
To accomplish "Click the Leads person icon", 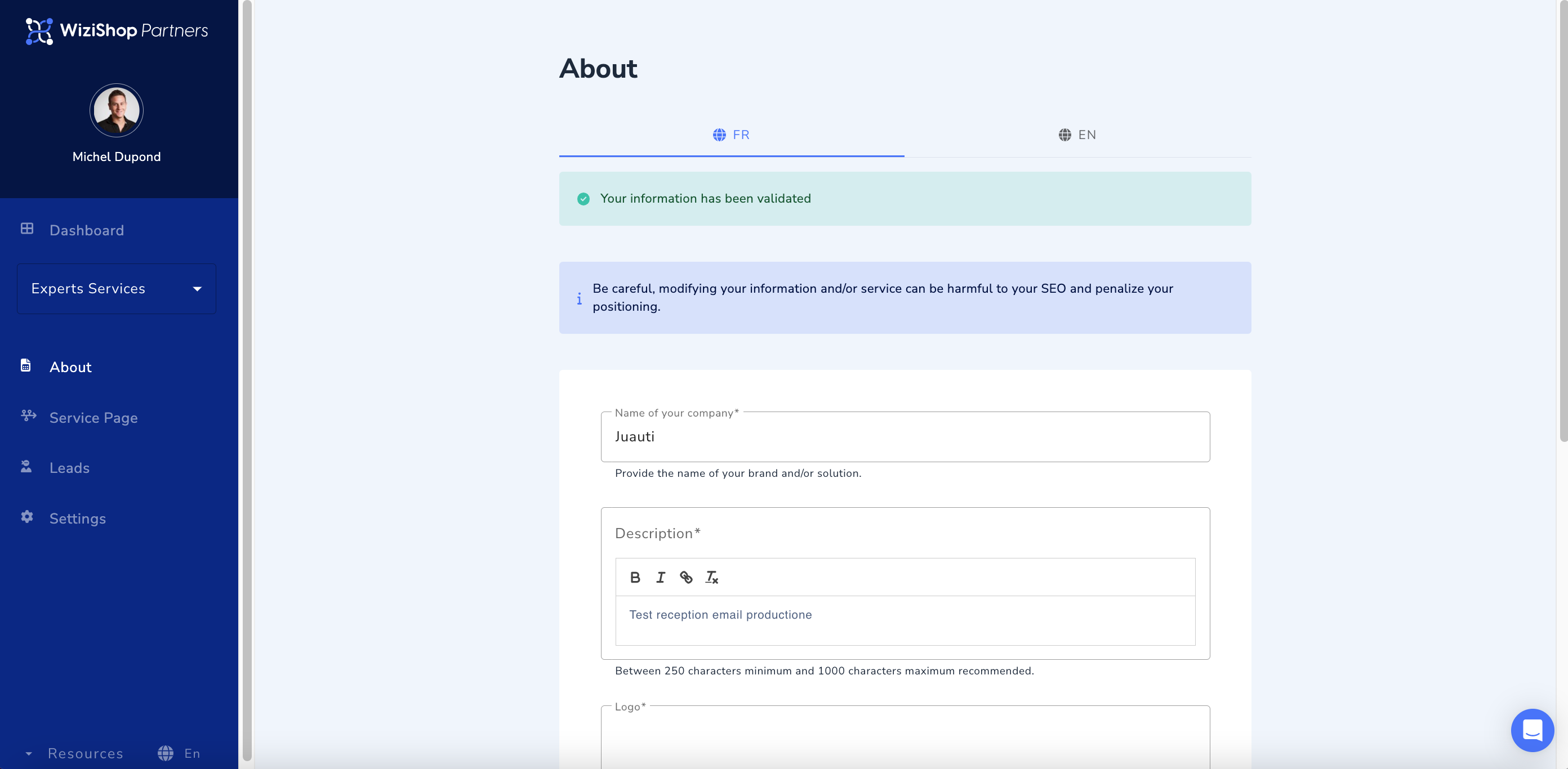I will coord(26,467).
